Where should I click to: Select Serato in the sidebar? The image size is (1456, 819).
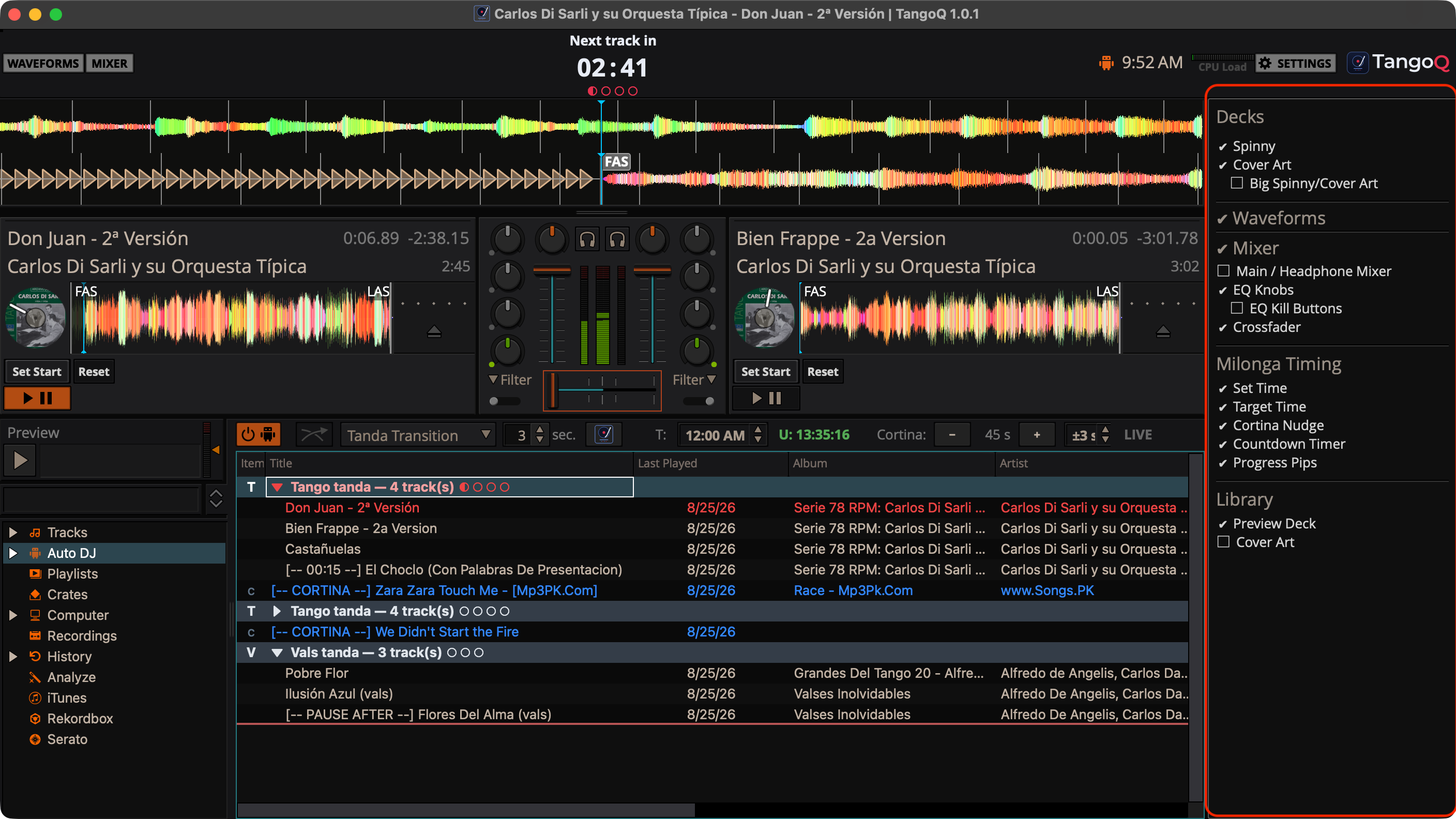67,739
